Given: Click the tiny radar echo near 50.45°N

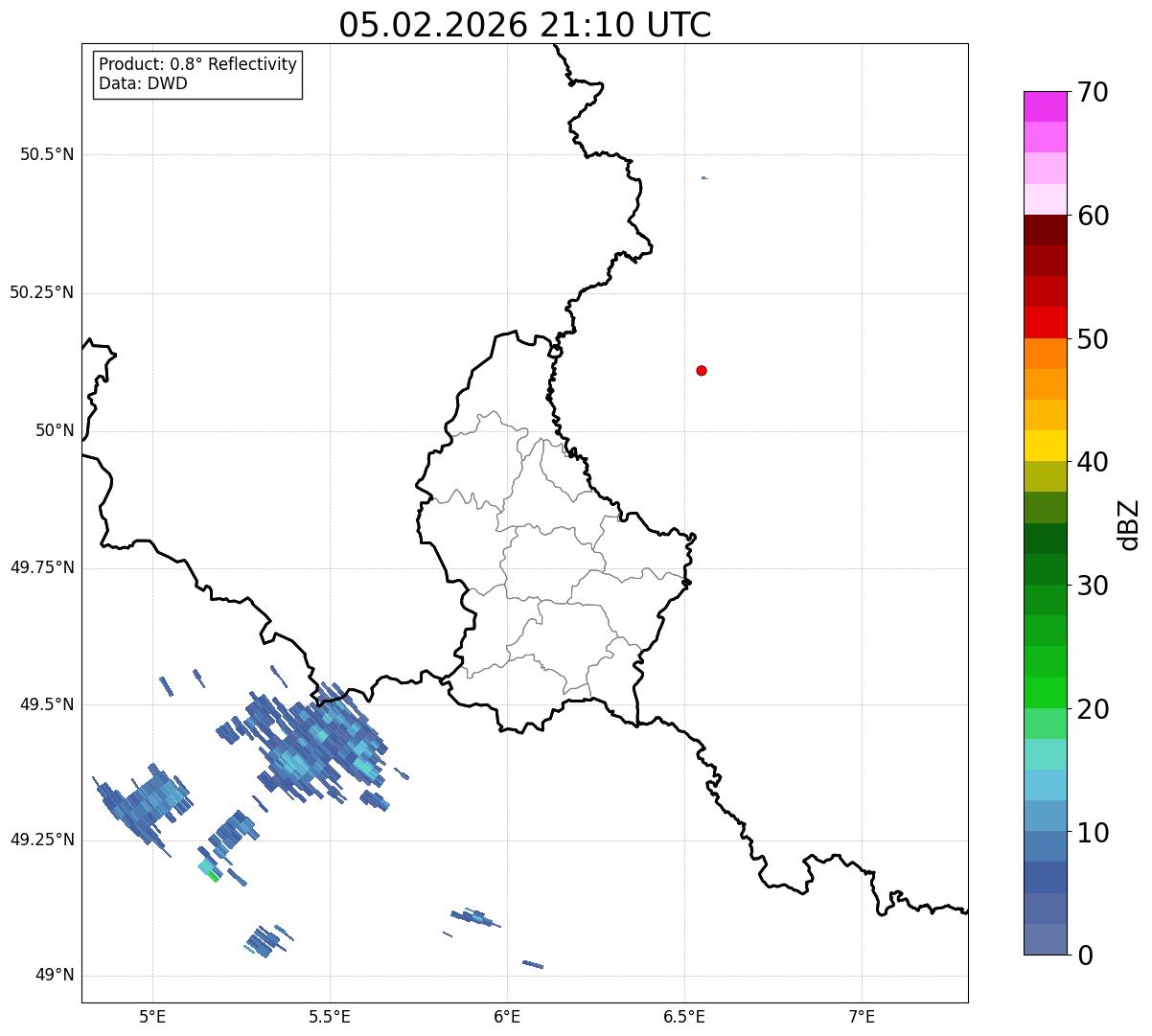Looking at the screenshot, I should pos(704,177).
